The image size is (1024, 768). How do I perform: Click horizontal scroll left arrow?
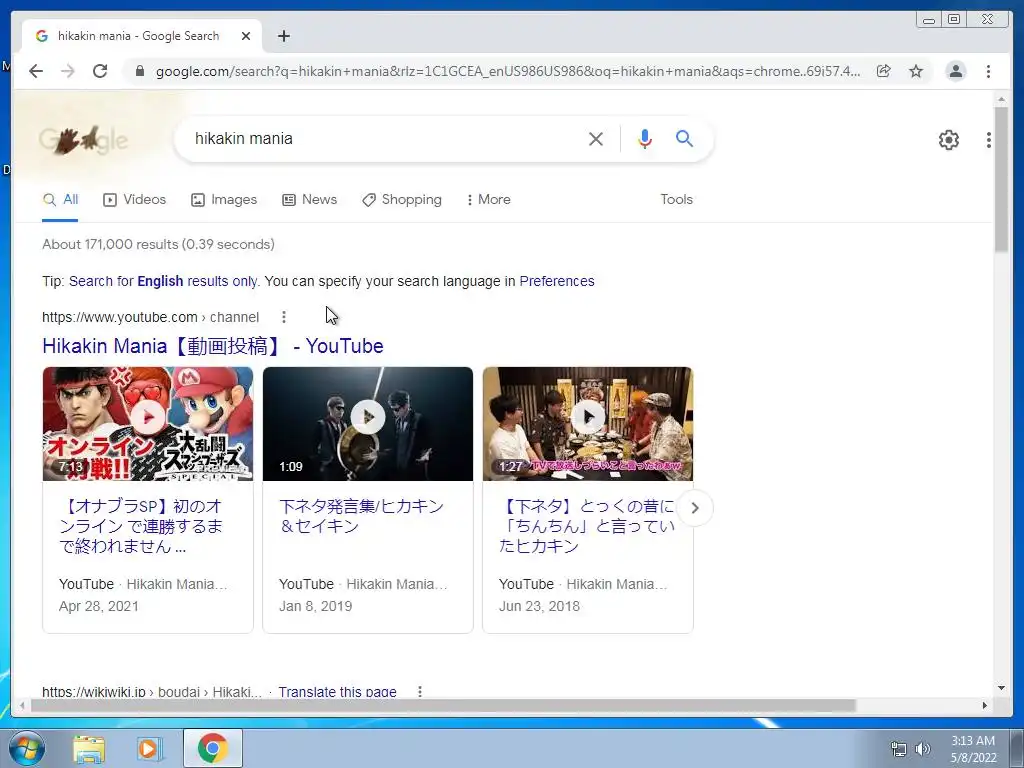(x=22, y=705)
